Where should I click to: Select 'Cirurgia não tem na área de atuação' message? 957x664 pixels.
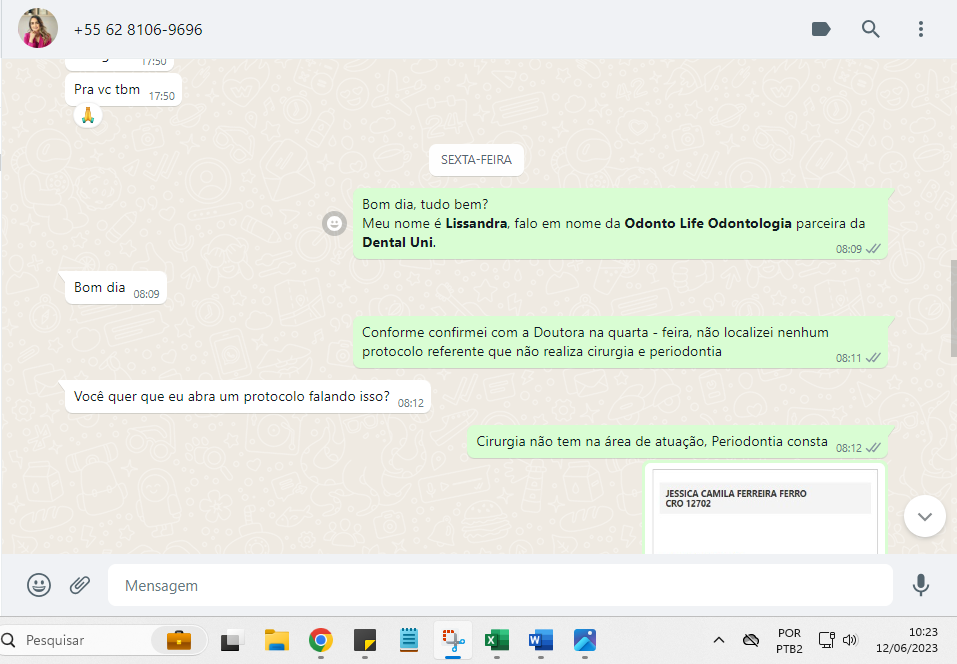(677, 442)
